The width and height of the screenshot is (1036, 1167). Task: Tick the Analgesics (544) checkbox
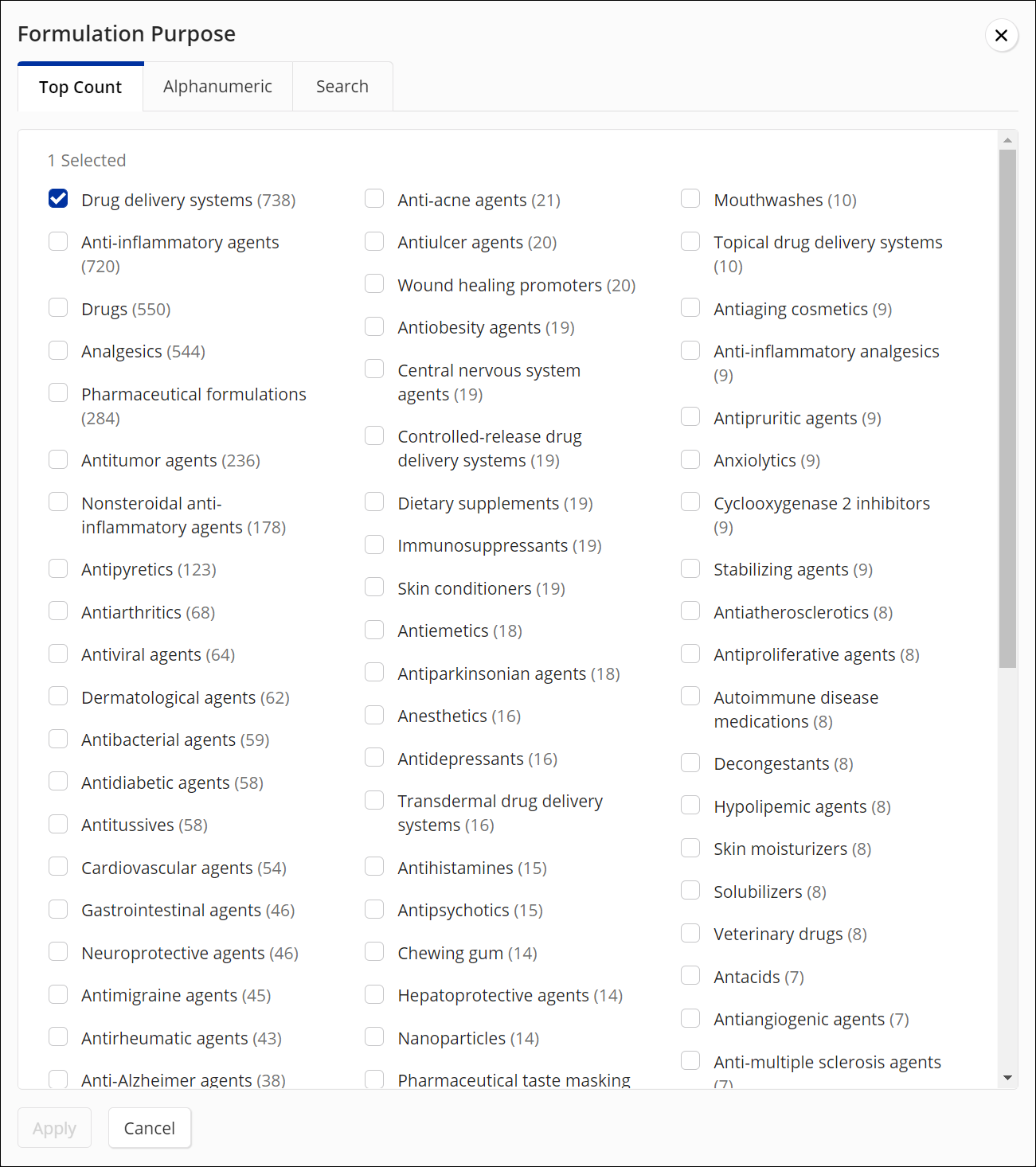(x=58, y=350)
